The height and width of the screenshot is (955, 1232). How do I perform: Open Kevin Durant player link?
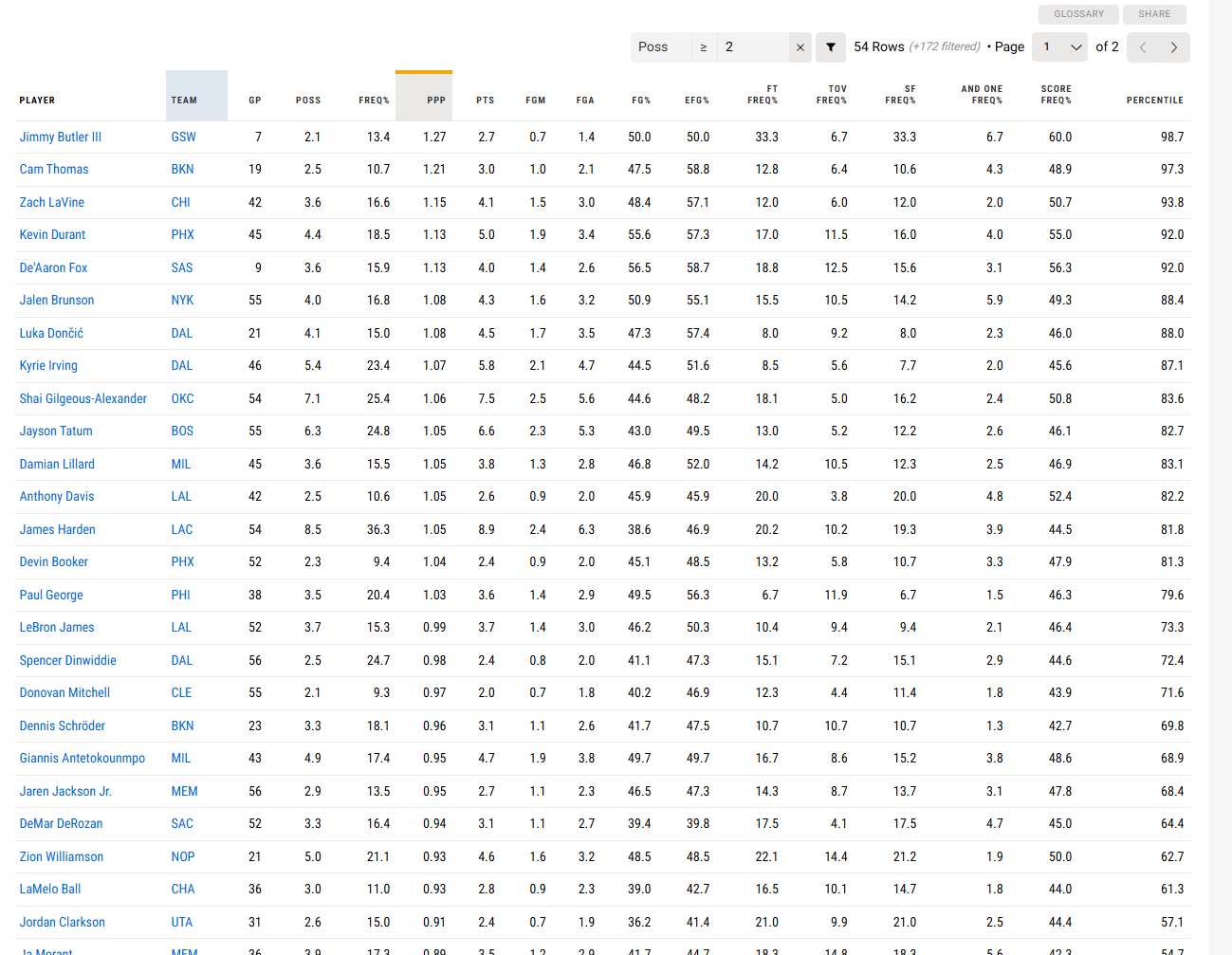coord(52,235)
